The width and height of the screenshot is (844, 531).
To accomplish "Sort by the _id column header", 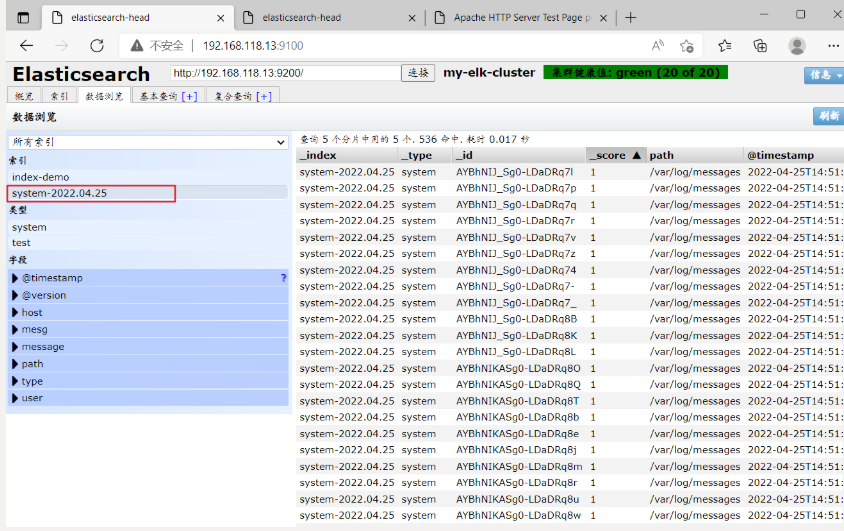I will point(519,155).
